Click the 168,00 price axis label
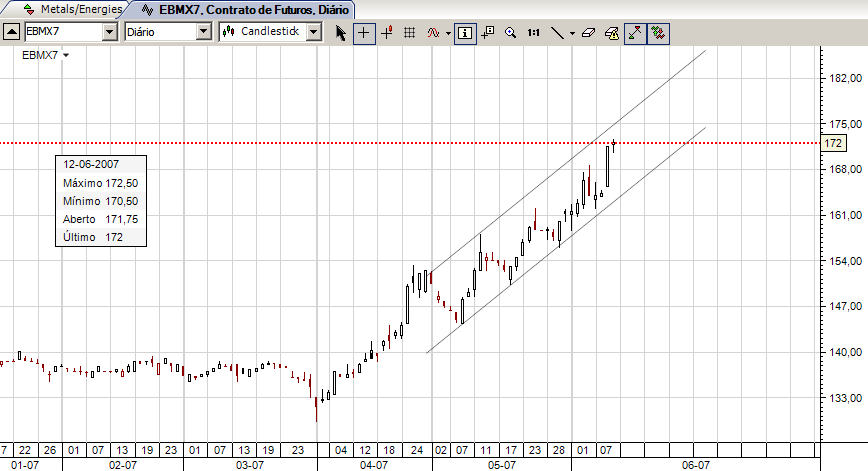 click(x=845, y=169)
